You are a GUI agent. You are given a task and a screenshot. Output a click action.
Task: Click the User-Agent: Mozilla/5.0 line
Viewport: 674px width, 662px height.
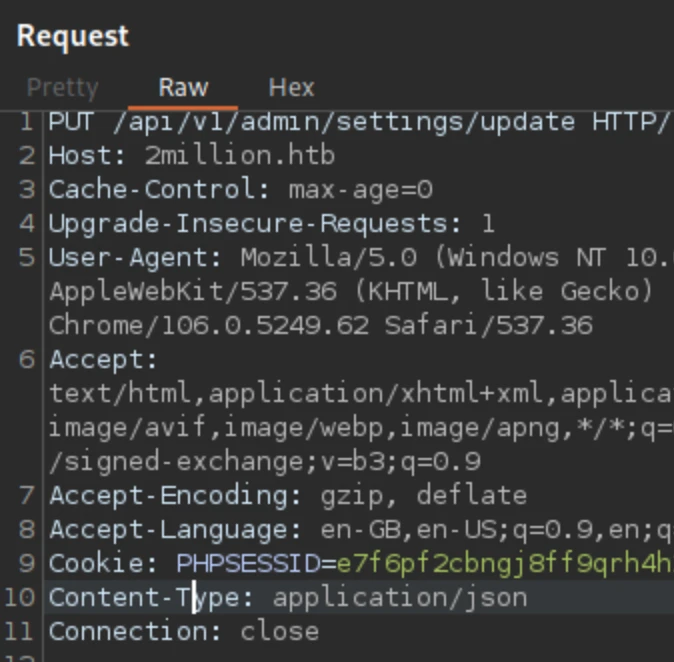pos(361,257)
